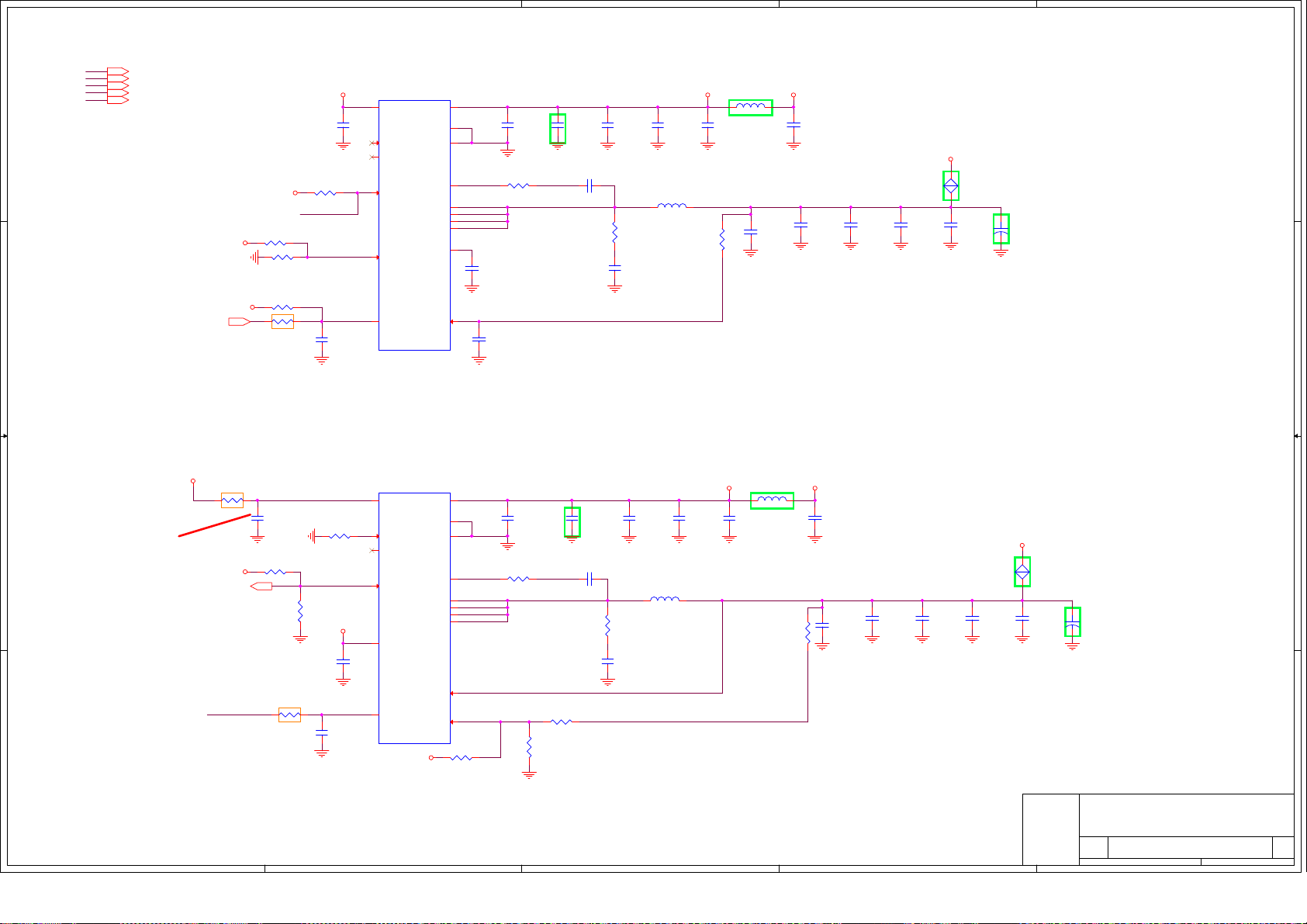
Task: Pick the green-highlighted diode in lower circuit
Action: pyautogui.click(x=1022, y=572)
